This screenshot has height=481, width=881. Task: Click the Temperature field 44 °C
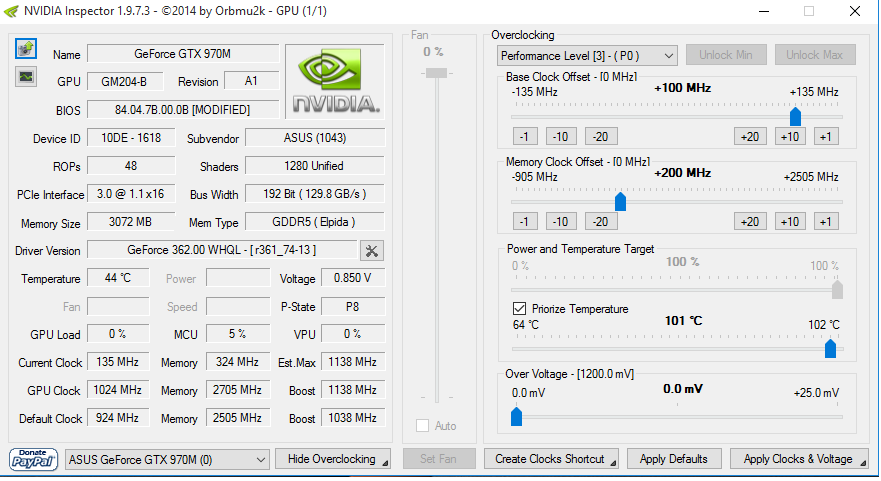118,278
